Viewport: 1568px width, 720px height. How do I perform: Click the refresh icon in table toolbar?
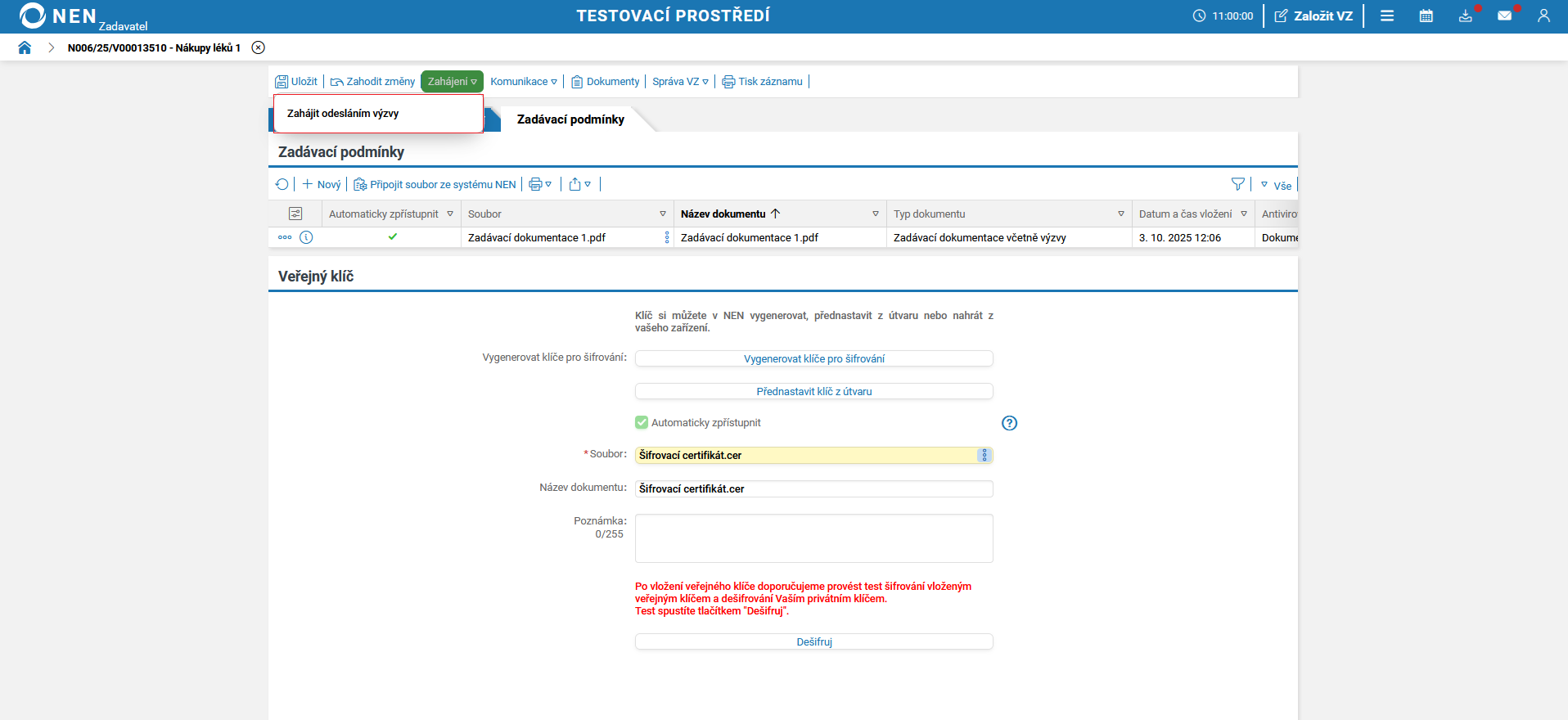(x=282, y=184)
